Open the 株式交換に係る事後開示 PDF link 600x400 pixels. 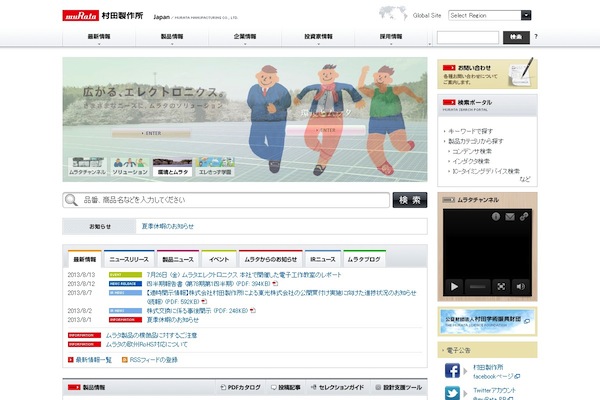(197, 310)
